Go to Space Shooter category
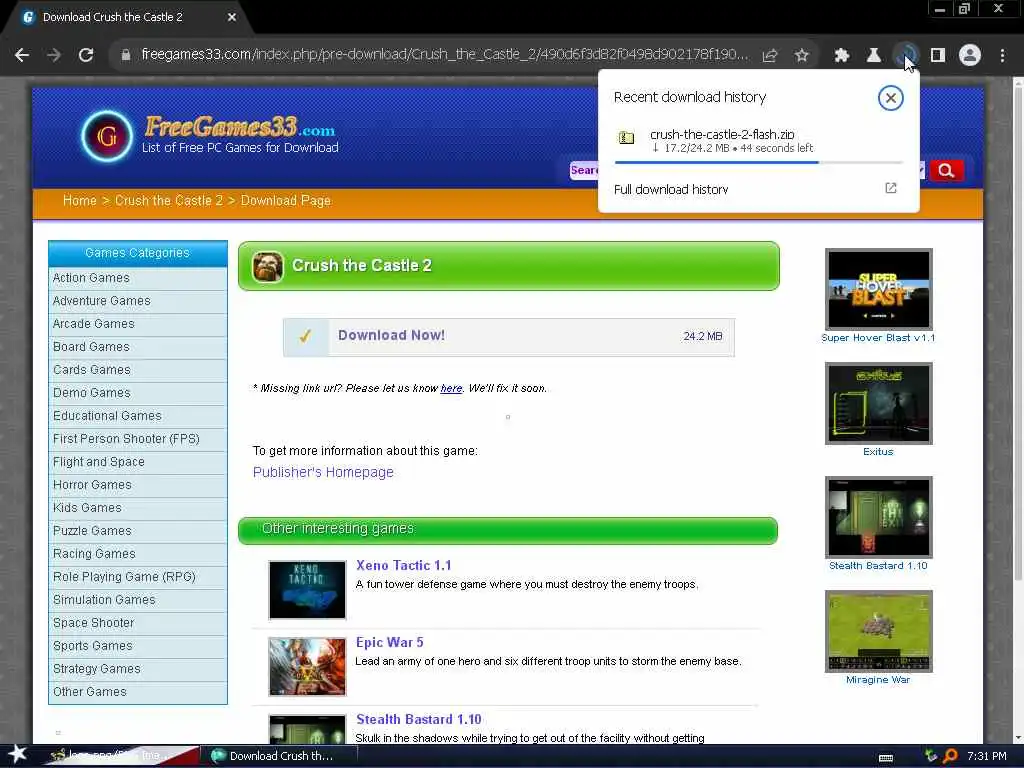Image resolution: width=1024 pixels, height=768 pixels. pos(138,623)
